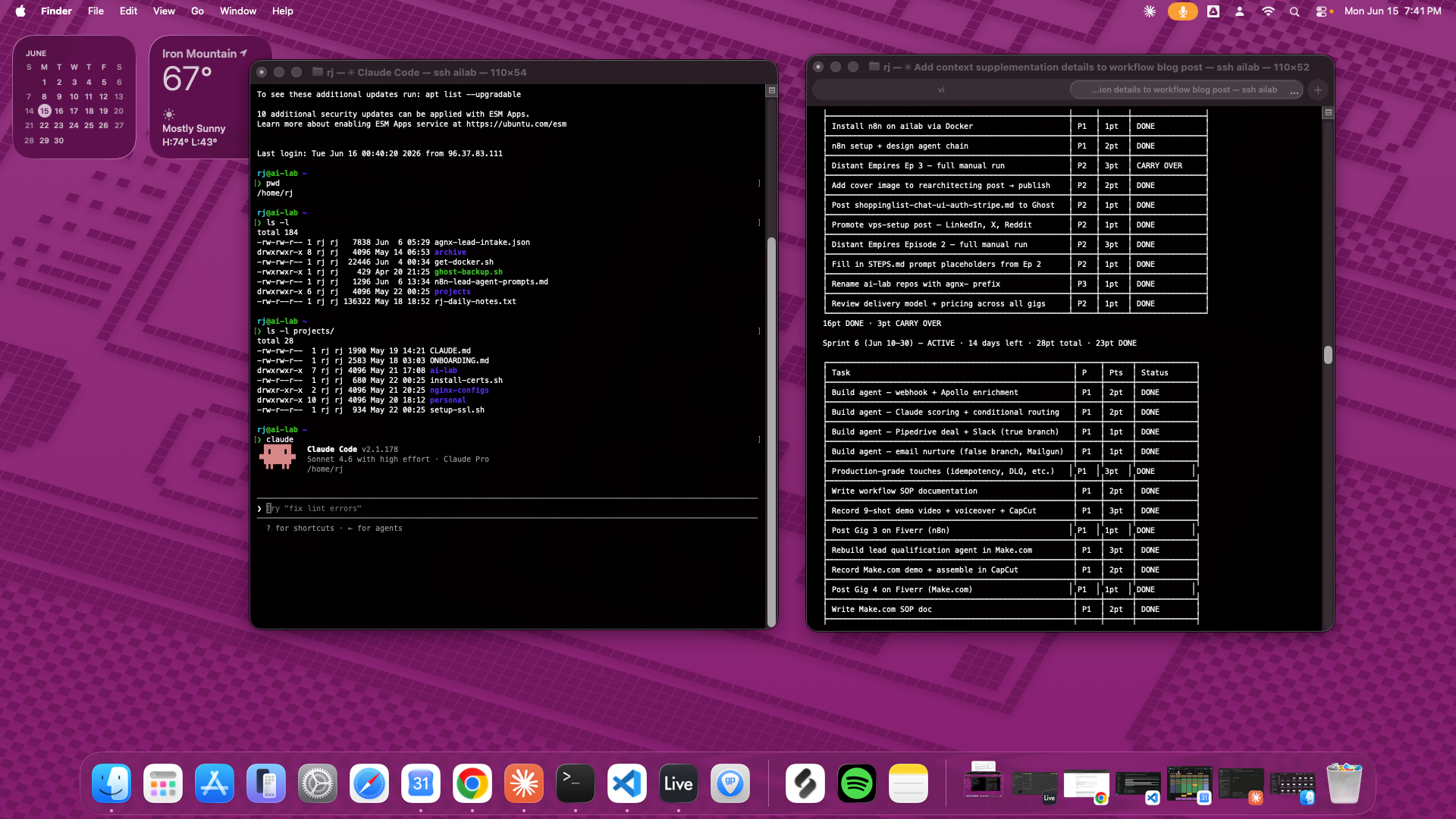Image resolution: width=1456 pixels, height=819 pixels.
Task: Open the Trash in the dock
Action: coord(1345,783)
